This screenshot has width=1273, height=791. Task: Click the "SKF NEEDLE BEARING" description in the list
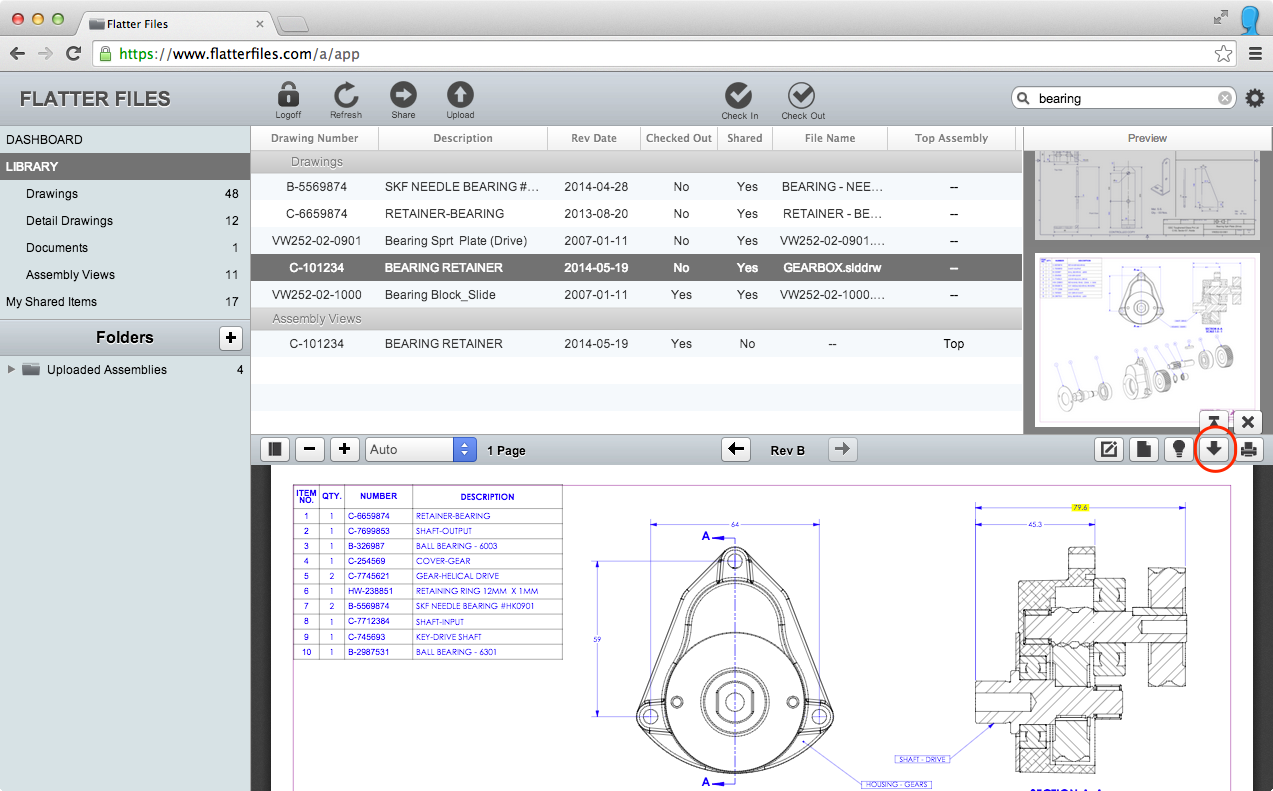[x=462, y=187]
